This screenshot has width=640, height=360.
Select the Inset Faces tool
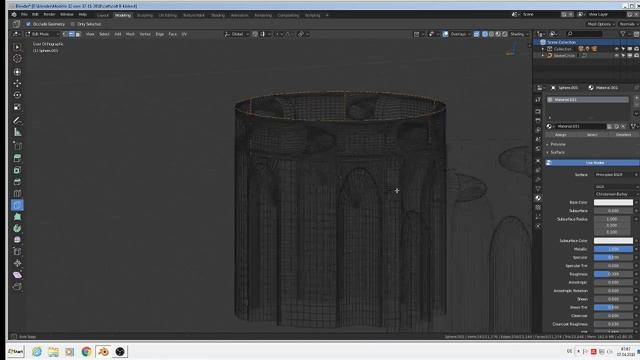[17, 170]
